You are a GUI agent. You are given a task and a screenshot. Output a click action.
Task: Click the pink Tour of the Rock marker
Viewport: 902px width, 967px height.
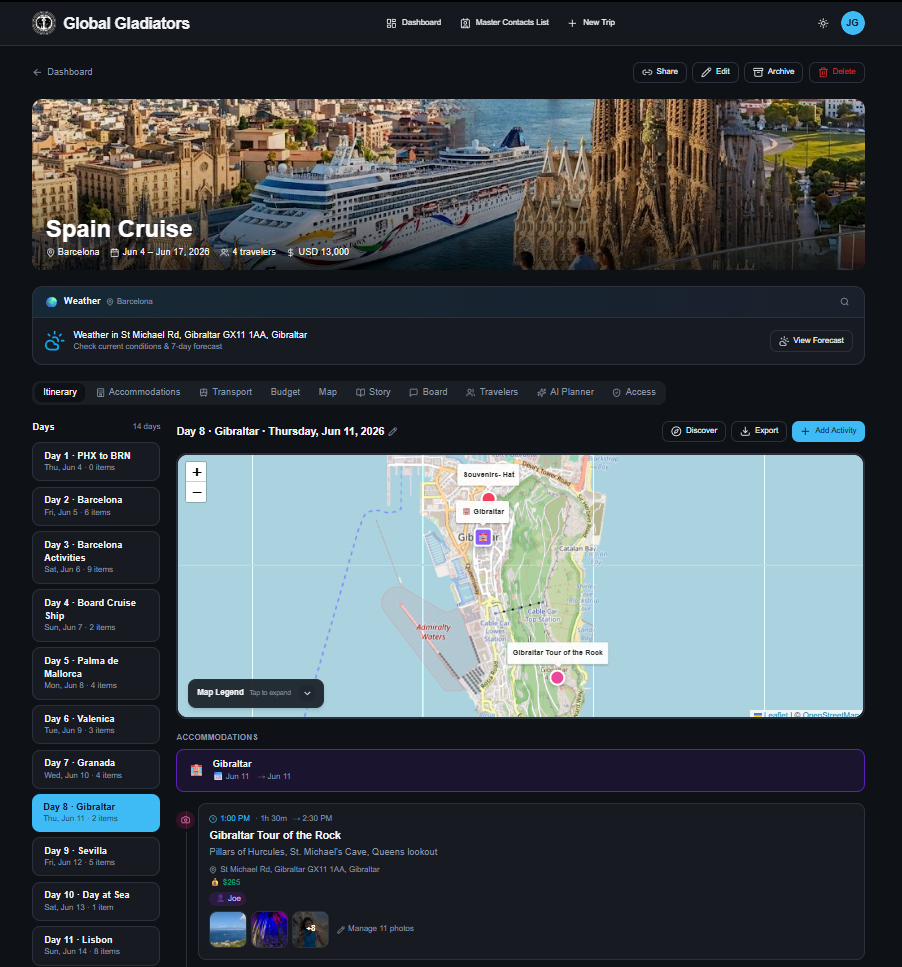point(557,678)
